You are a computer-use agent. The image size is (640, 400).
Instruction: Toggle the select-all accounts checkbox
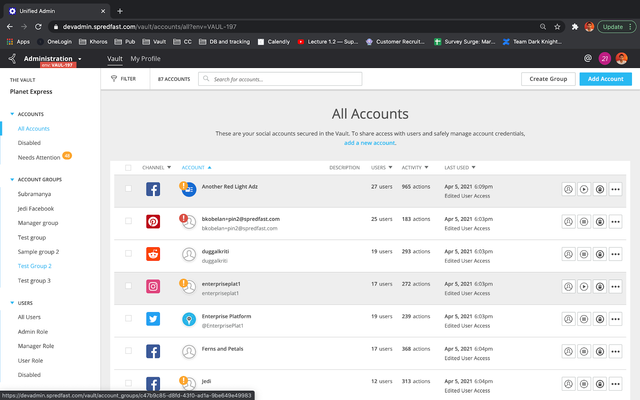tap(128, 168)
